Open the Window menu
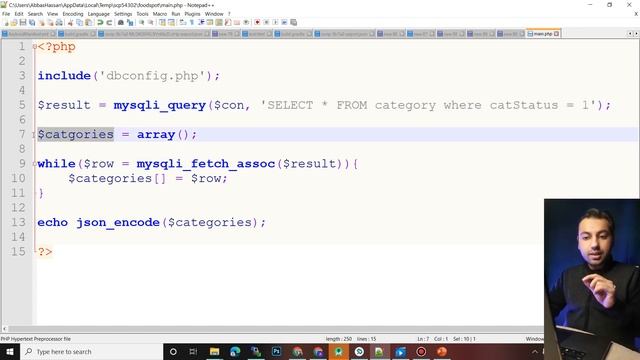 pos(214,14)
